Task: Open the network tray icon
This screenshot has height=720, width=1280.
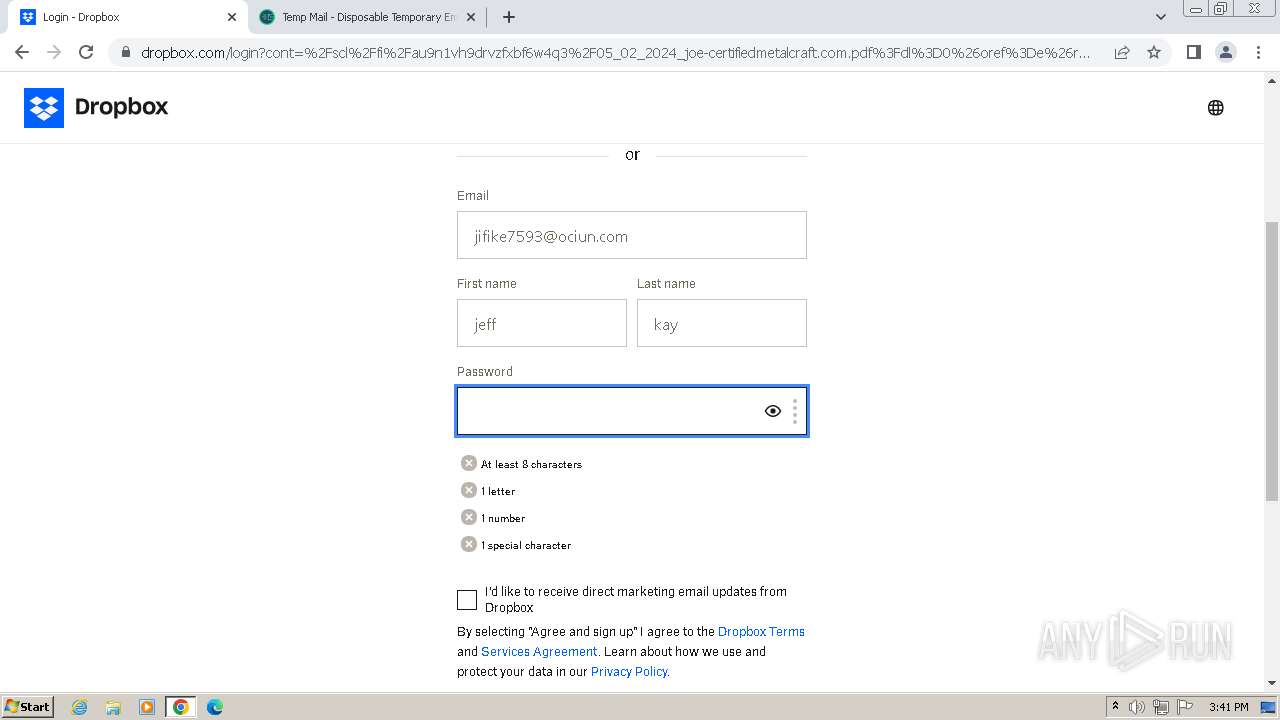Action: point(1161,707)
